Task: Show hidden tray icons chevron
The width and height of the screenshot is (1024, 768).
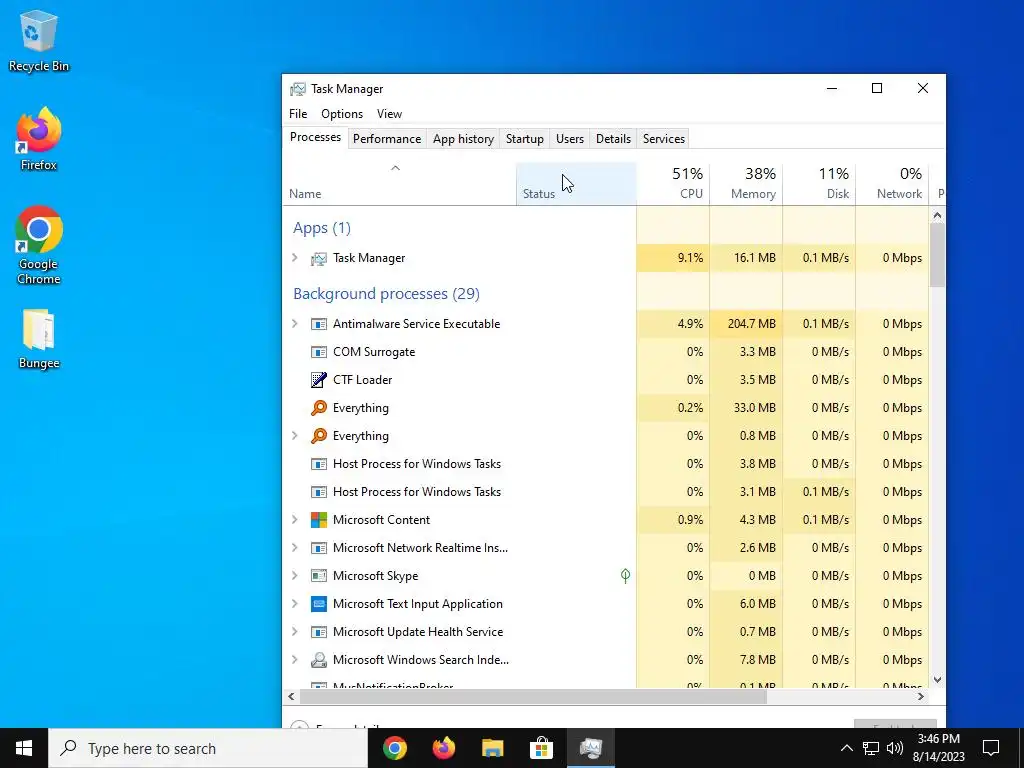Action: (846, 748)
